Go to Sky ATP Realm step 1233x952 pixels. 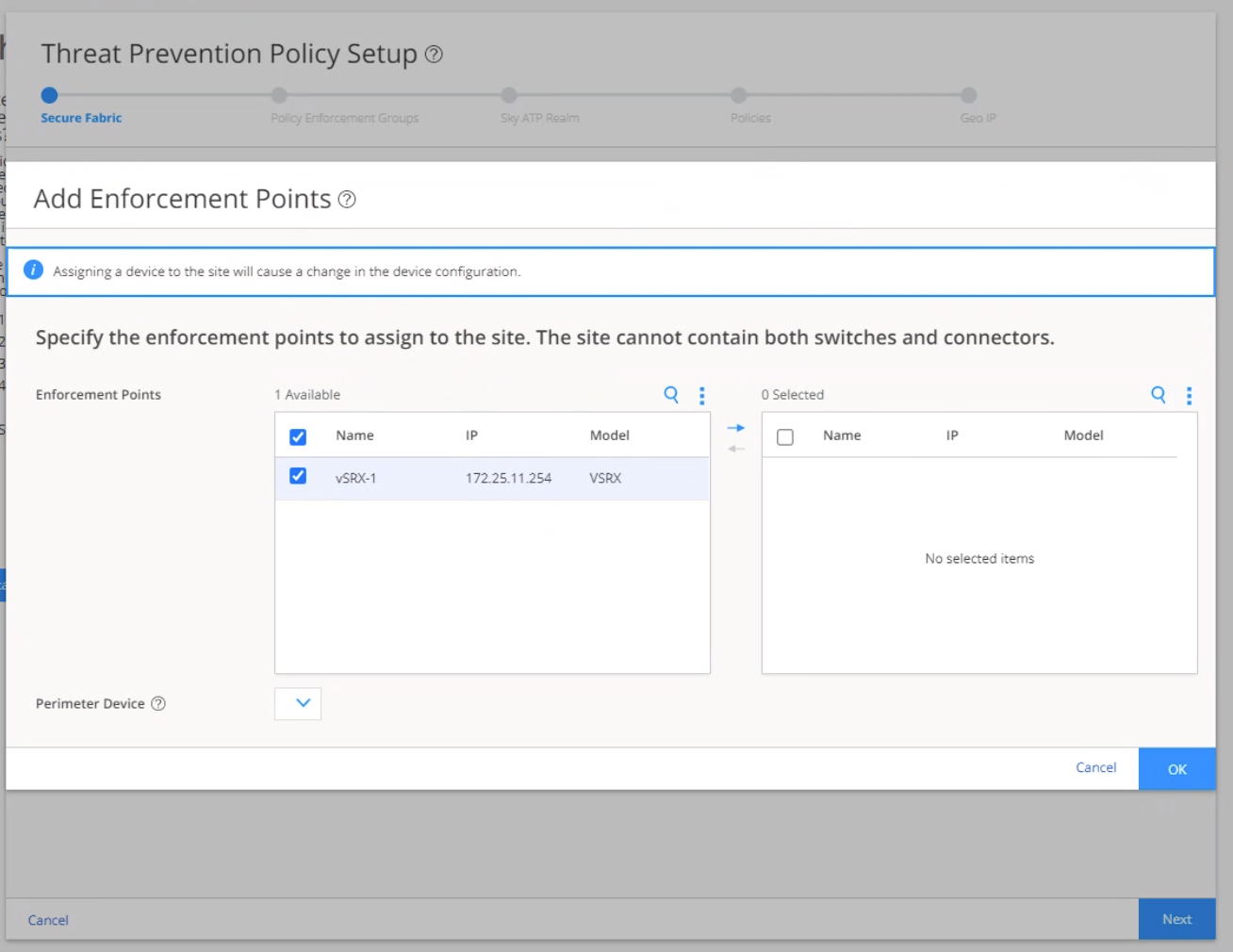(509, 95)
